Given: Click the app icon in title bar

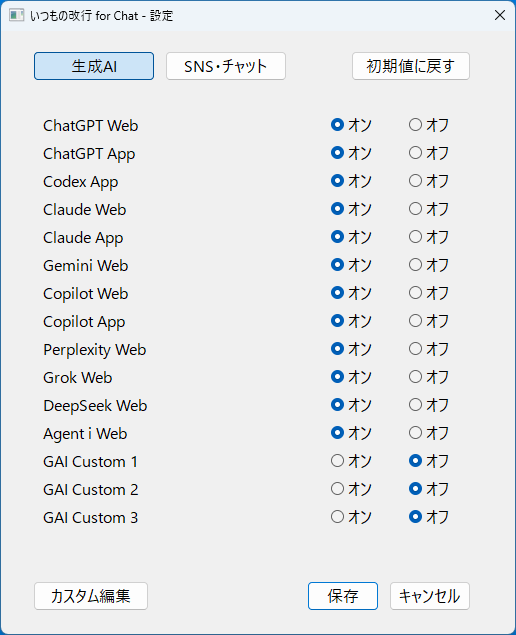Looking at the screenshot, I should 17,15.
